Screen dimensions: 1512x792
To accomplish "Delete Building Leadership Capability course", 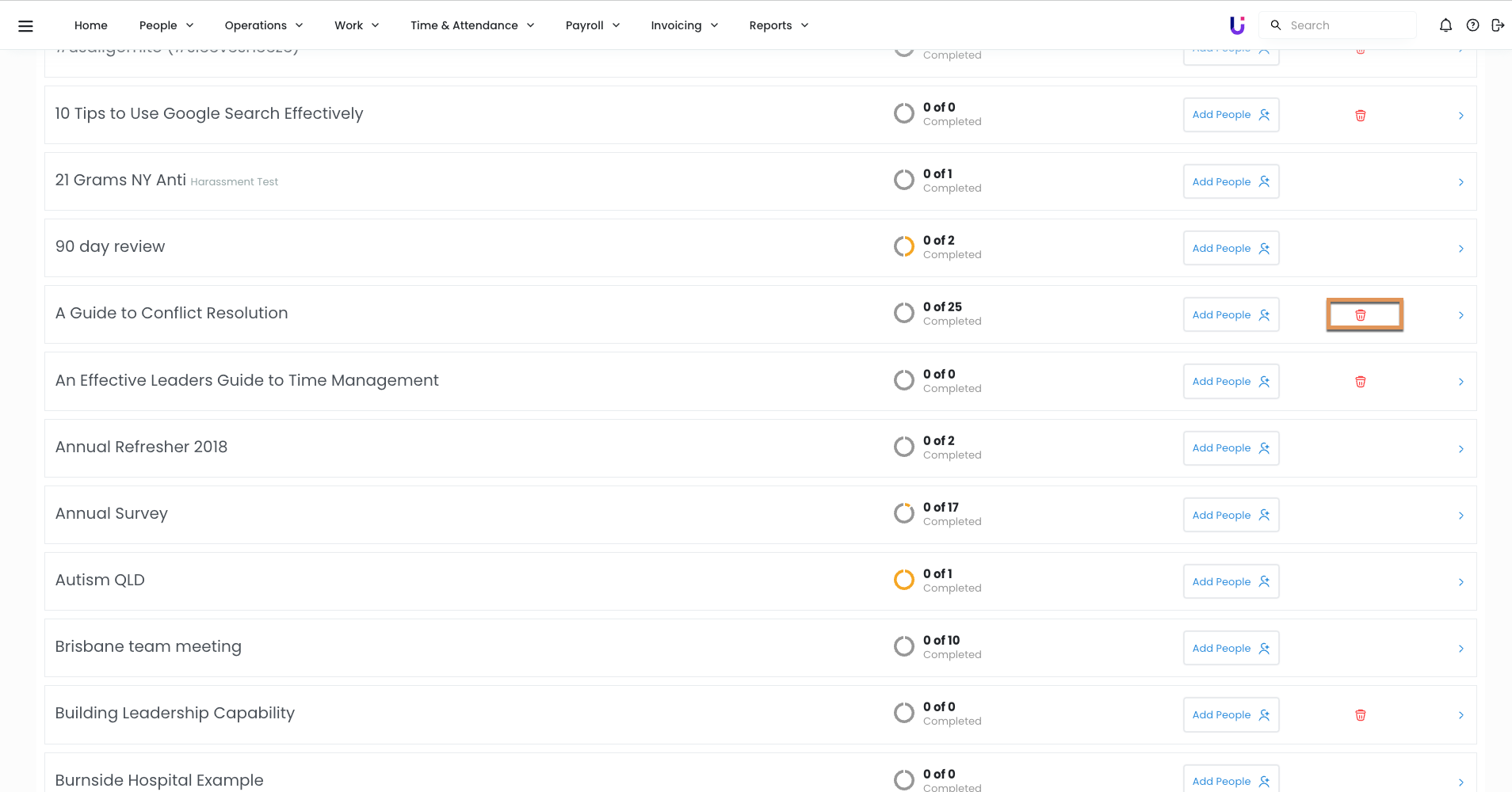I will 1361,715.
